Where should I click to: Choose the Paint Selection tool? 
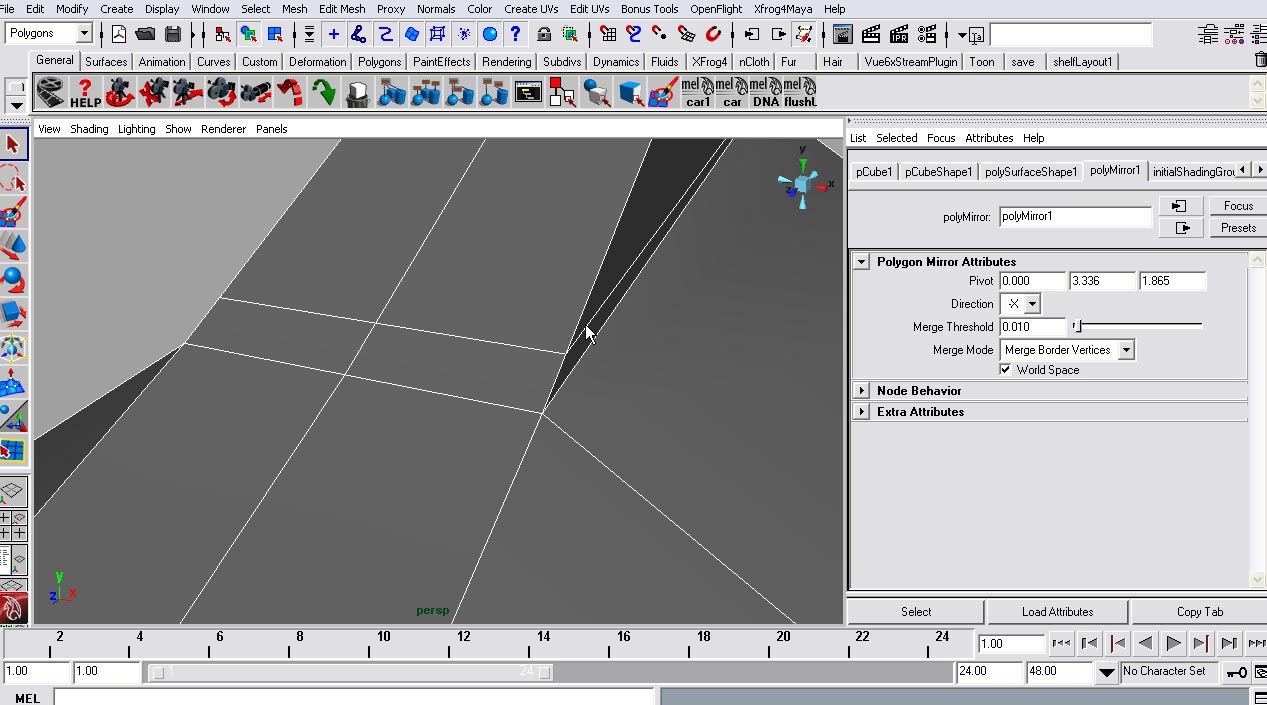pyautogui.click(x=13, y=213)
